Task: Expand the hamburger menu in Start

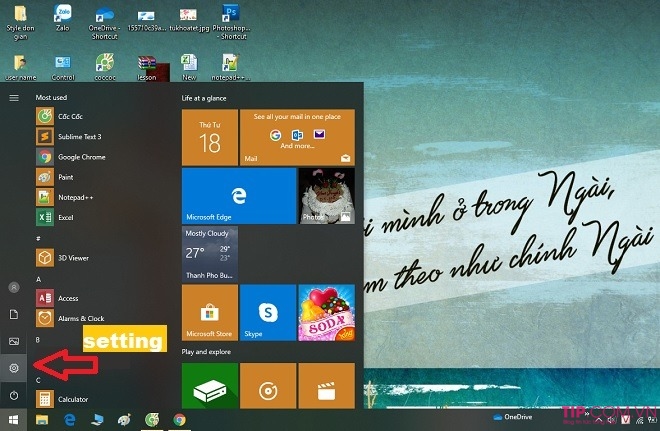Action: point(14,98)
